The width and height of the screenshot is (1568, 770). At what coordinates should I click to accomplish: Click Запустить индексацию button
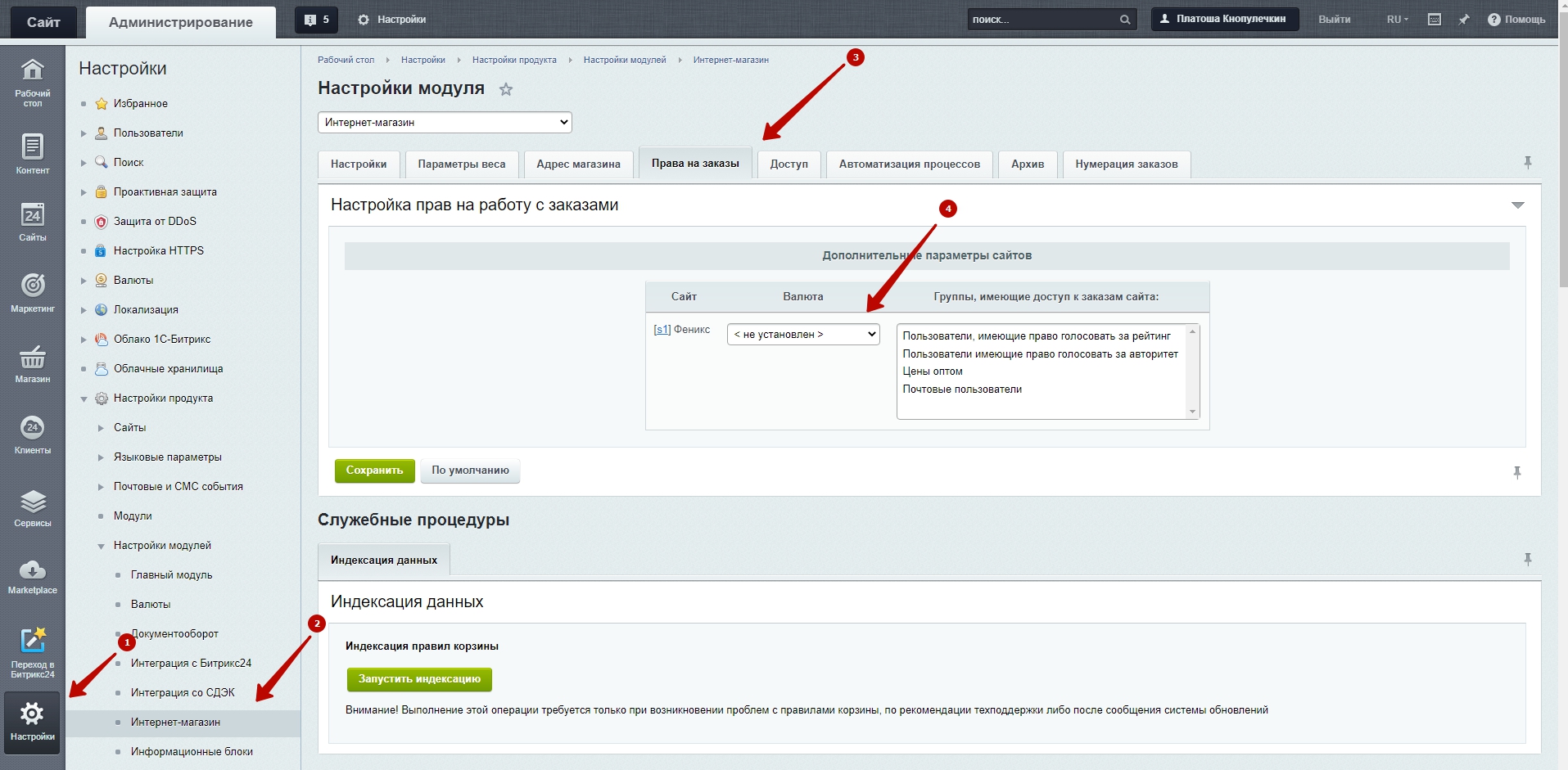(419, 679)
